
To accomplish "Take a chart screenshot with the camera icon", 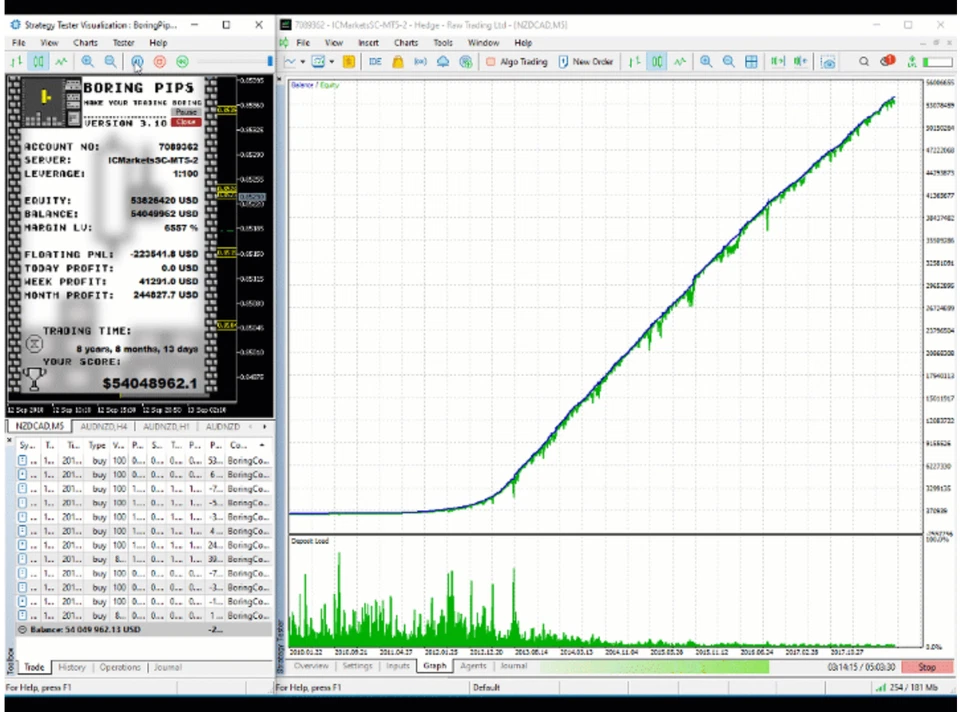I will (828, 62).
